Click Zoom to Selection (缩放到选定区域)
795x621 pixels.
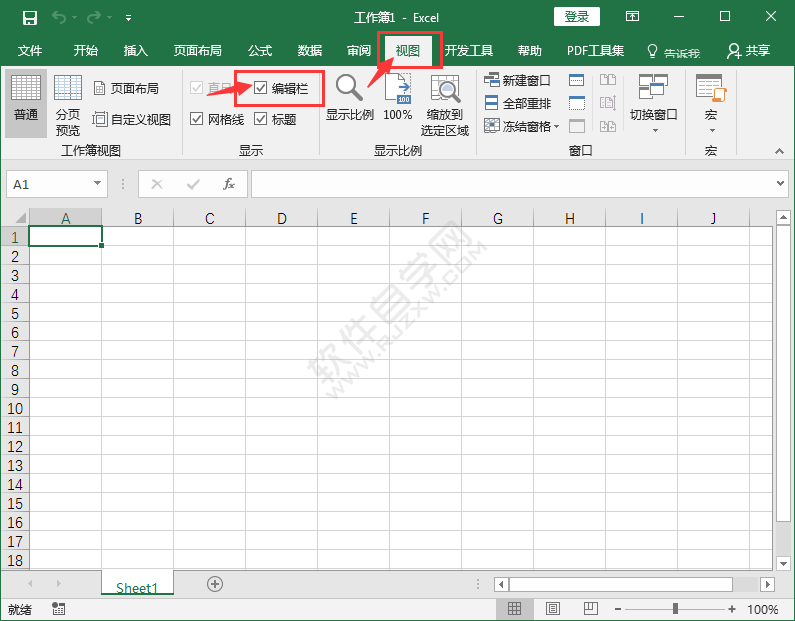pos(444,90)
